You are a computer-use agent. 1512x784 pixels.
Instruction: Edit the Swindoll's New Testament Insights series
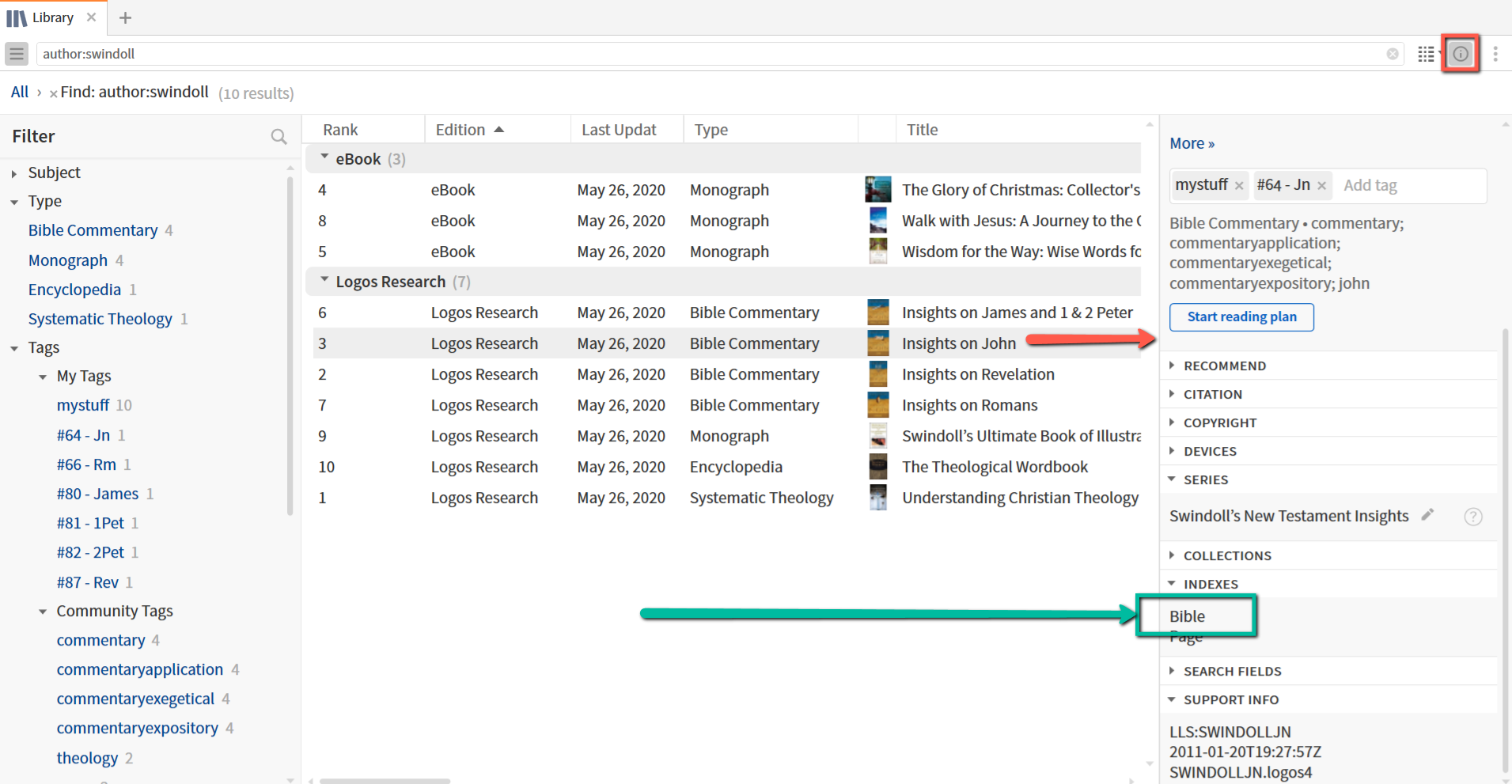[1427, 515]
